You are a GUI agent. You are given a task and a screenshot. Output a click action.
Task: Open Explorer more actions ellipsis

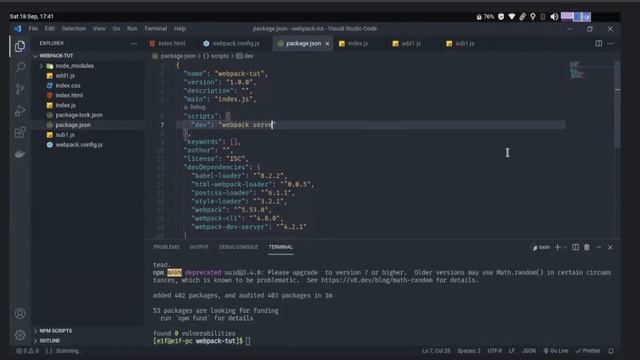133,43
